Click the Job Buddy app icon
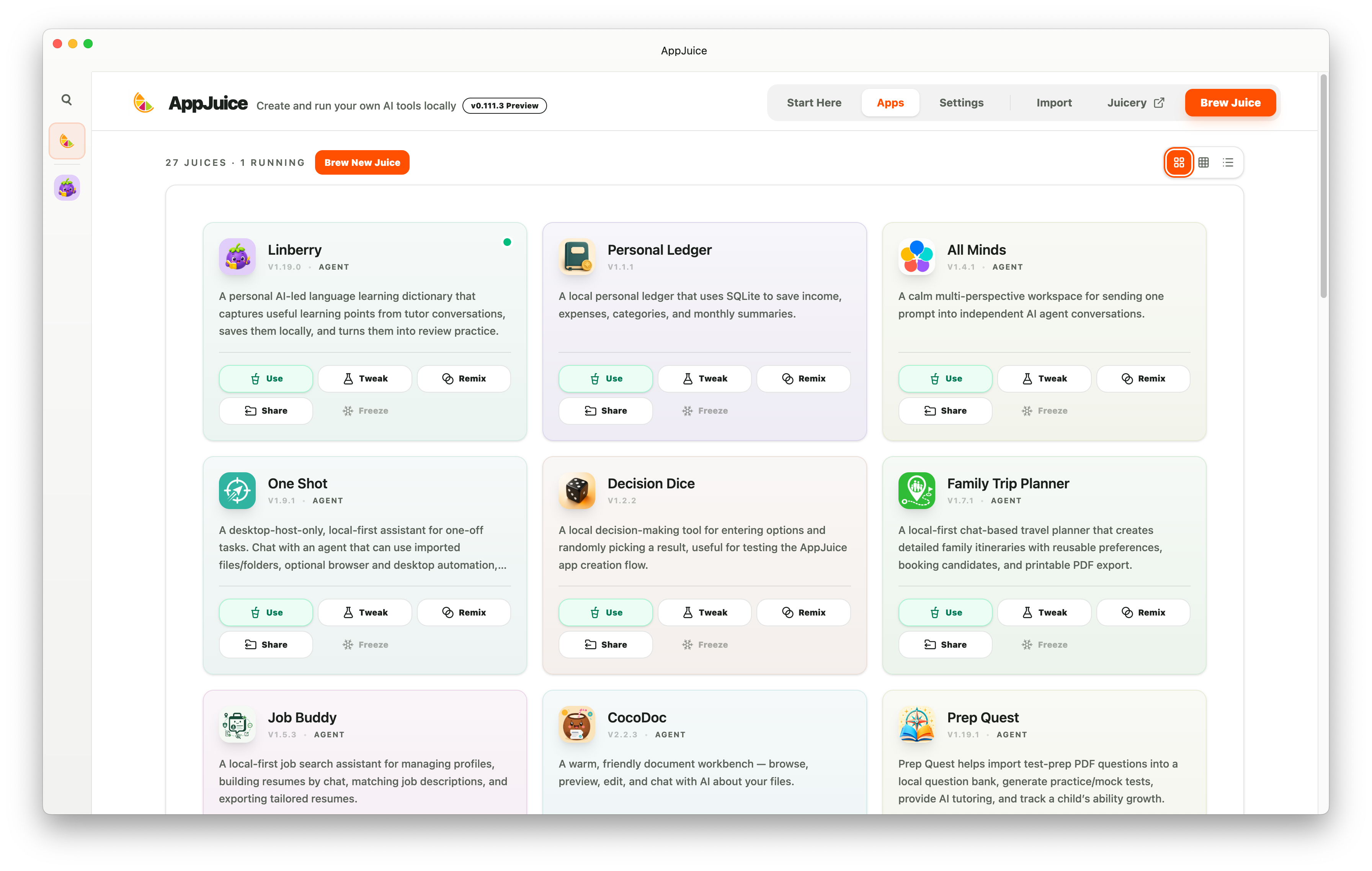Screen dimensions: 1372x871 click(x=237, y=725)
